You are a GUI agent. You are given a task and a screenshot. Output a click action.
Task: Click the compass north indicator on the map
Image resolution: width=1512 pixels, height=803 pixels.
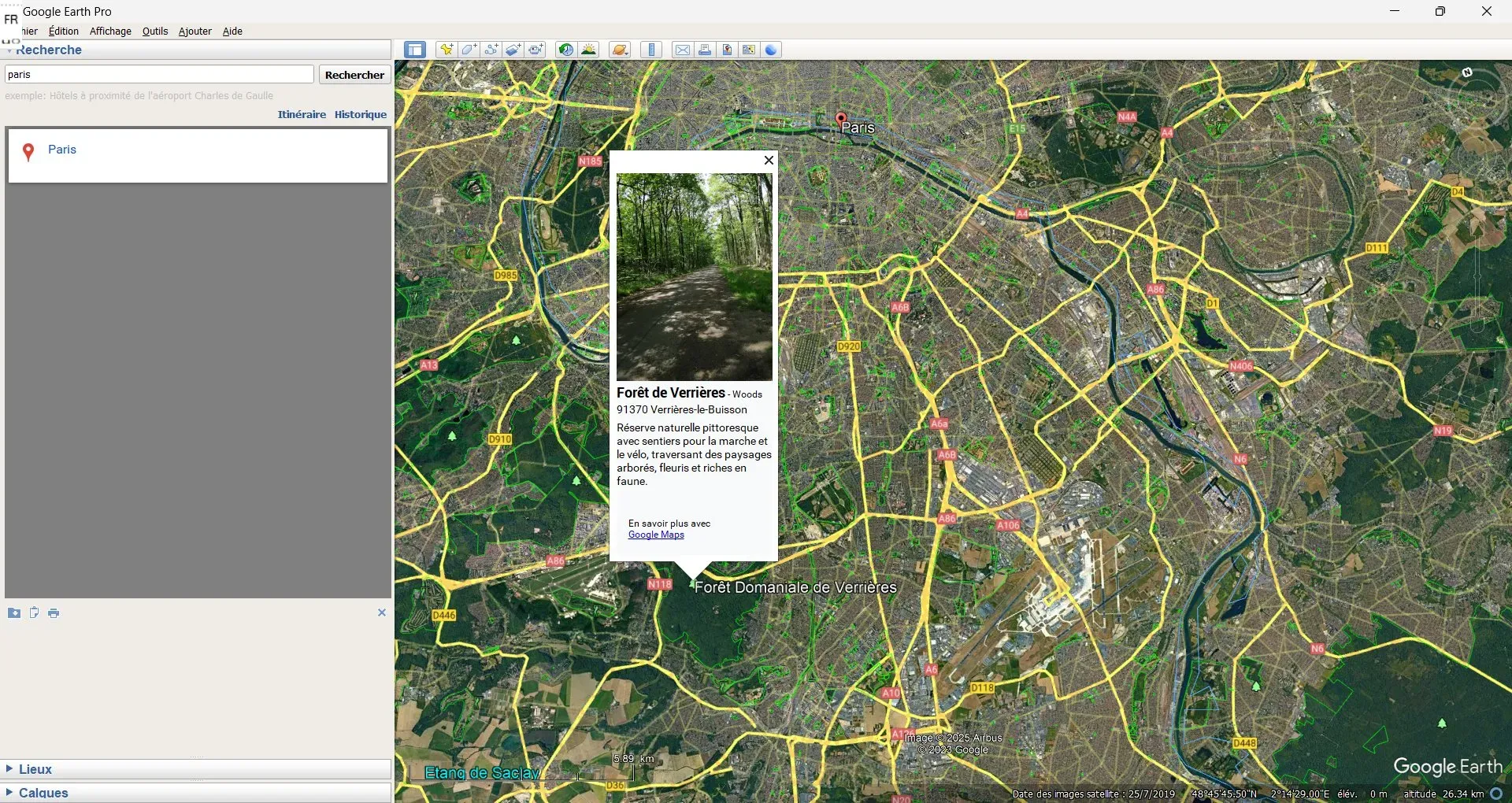point(1467,72)
